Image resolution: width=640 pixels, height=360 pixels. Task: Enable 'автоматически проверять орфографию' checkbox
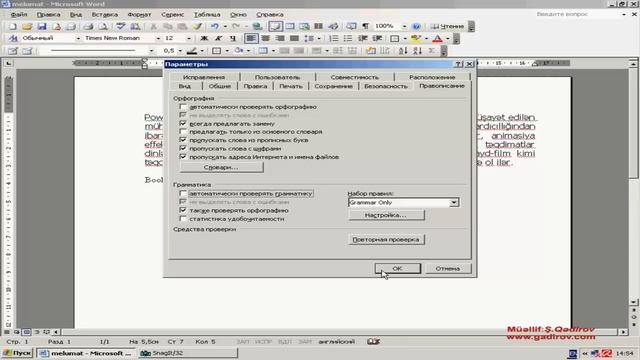[183, 107]
